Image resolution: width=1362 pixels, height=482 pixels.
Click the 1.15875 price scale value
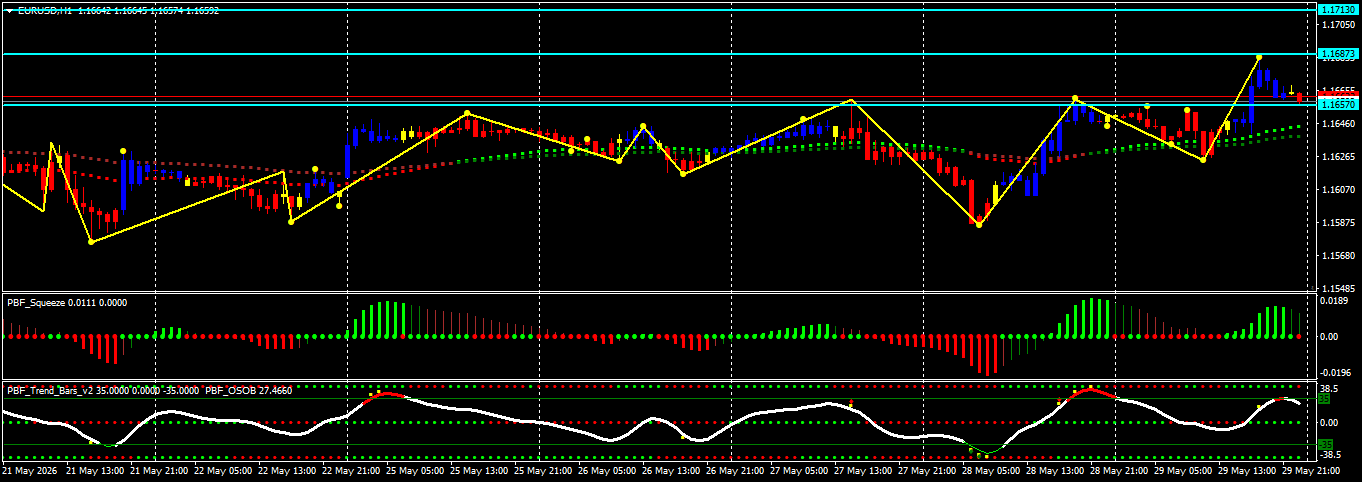(1338, 222)
